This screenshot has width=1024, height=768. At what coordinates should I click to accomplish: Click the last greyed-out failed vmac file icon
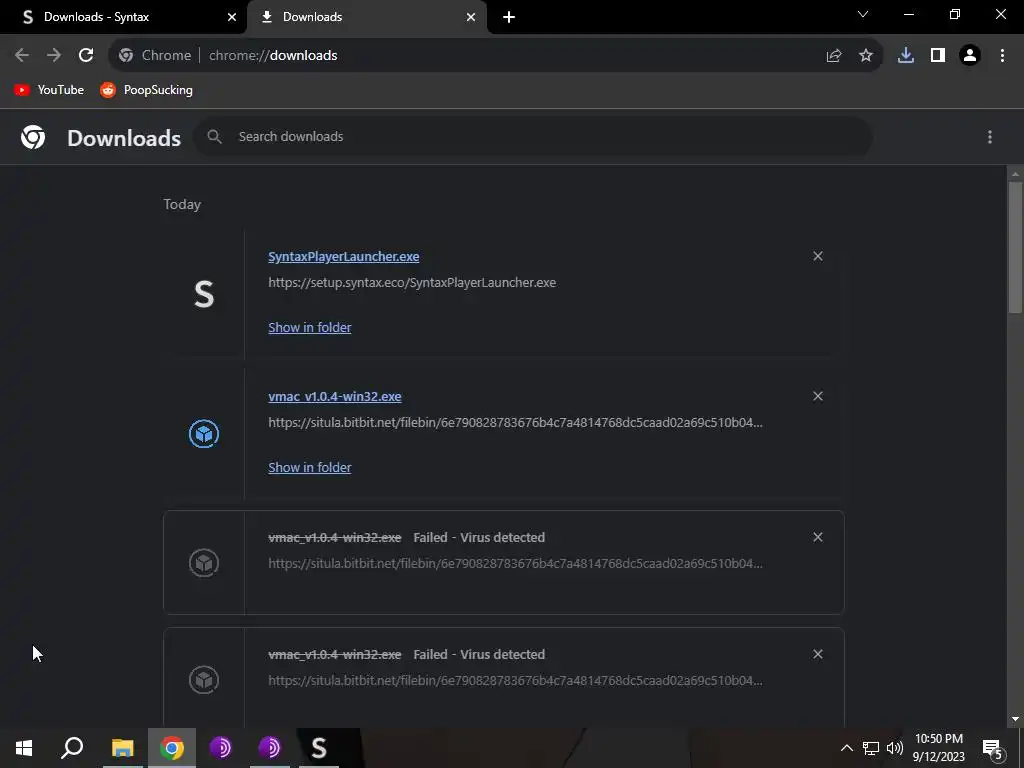(x=204, y=680)
